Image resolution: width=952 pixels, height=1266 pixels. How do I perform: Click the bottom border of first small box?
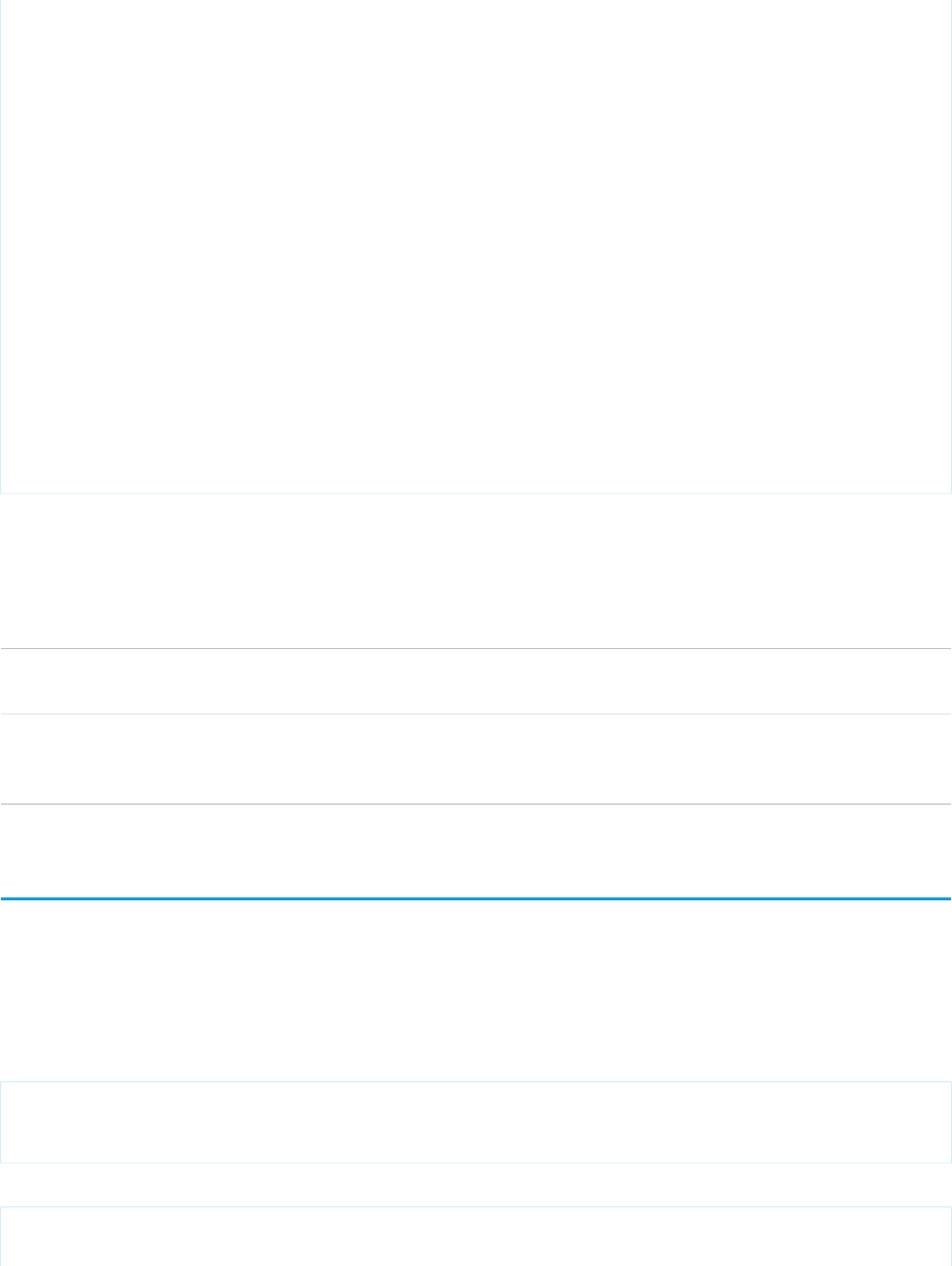(476, 1162)
